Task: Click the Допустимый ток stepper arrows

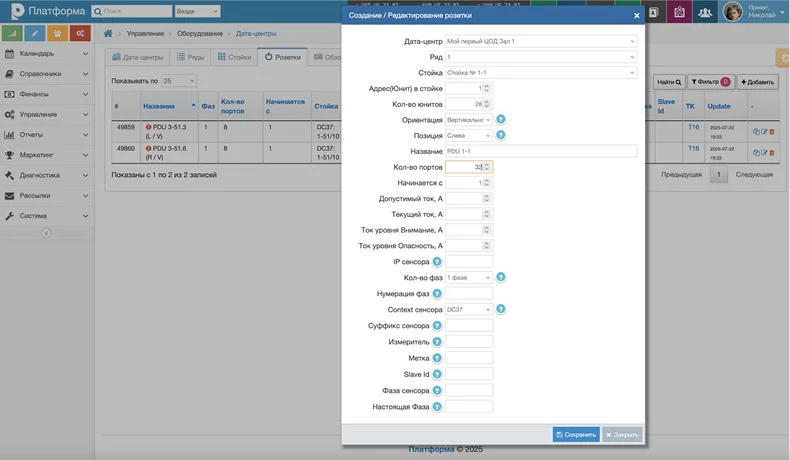Action: [x=486, y=199]
